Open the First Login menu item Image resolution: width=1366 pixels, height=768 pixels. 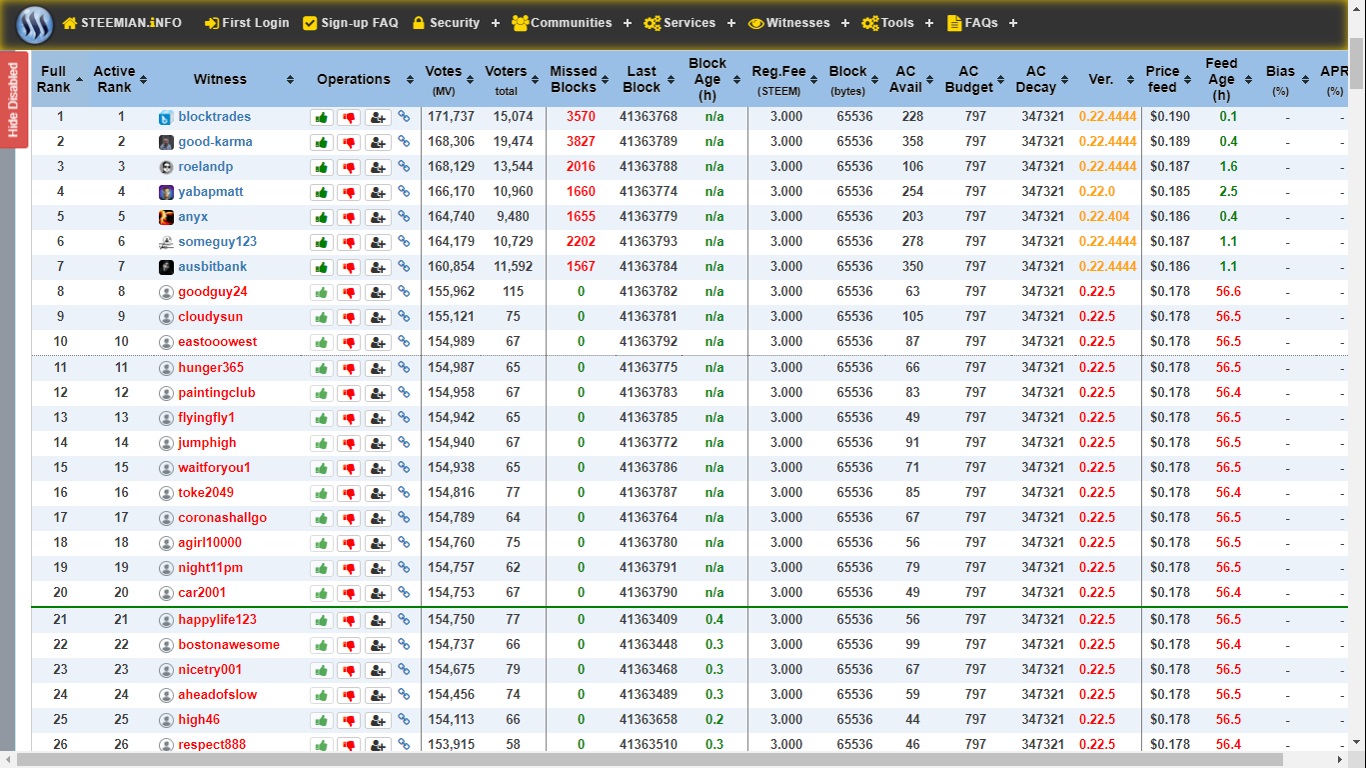tap(247, 23)
